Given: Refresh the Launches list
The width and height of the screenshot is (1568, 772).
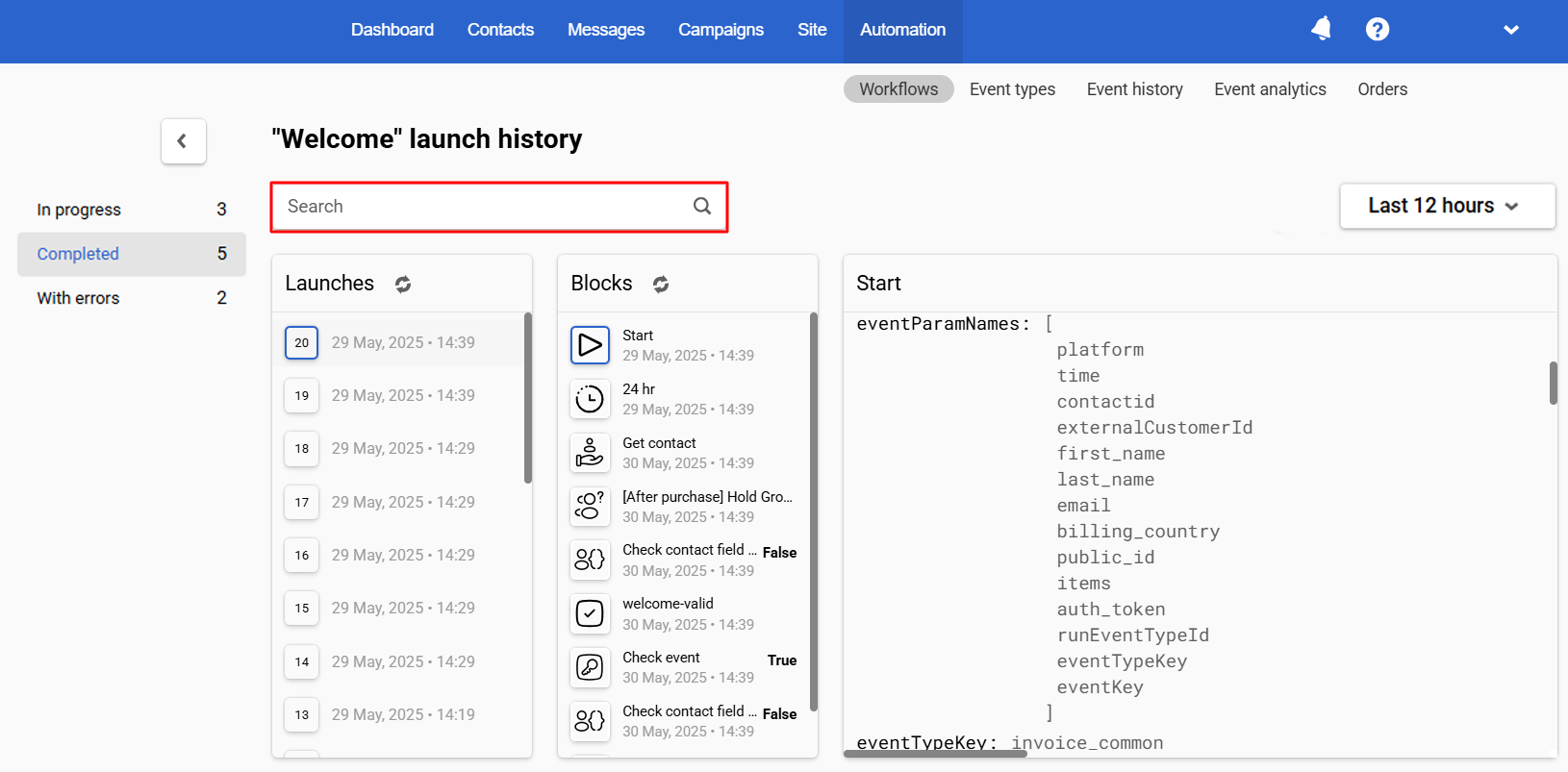Looking at the screenshot, I should [x=403, y=284].
